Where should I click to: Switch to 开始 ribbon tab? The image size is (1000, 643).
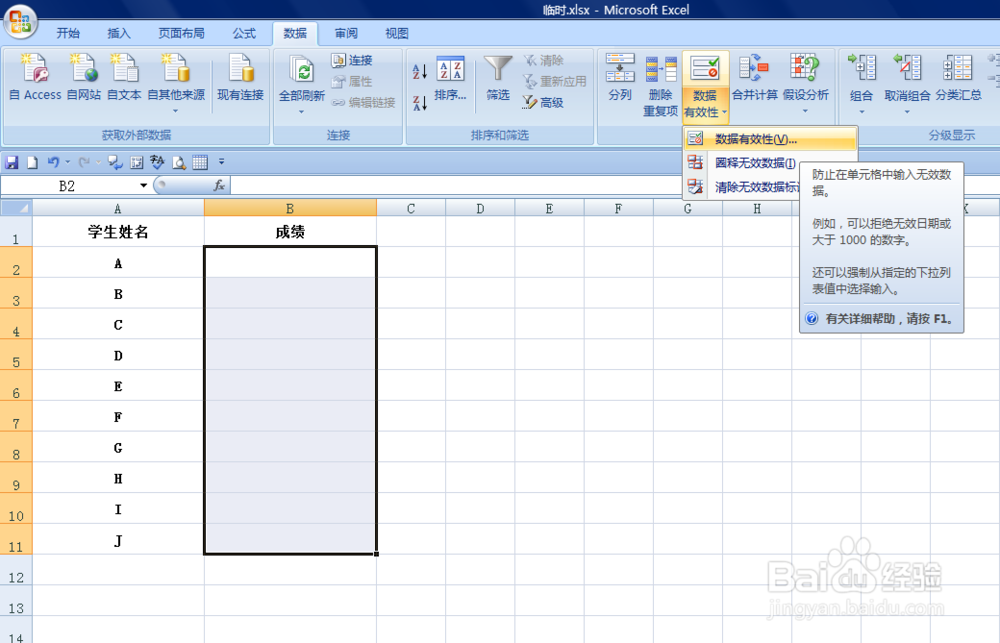68,33
